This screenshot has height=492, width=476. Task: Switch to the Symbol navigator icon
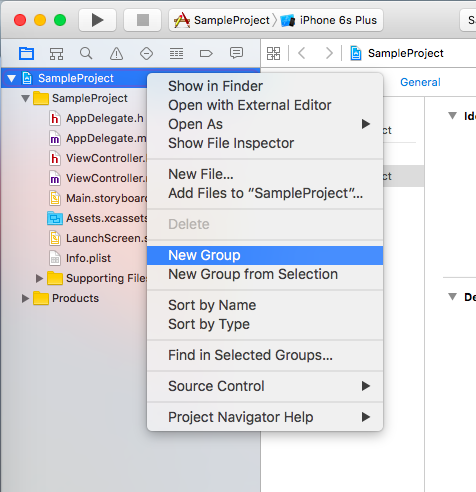pyautogui.click(x=56, y=53)
